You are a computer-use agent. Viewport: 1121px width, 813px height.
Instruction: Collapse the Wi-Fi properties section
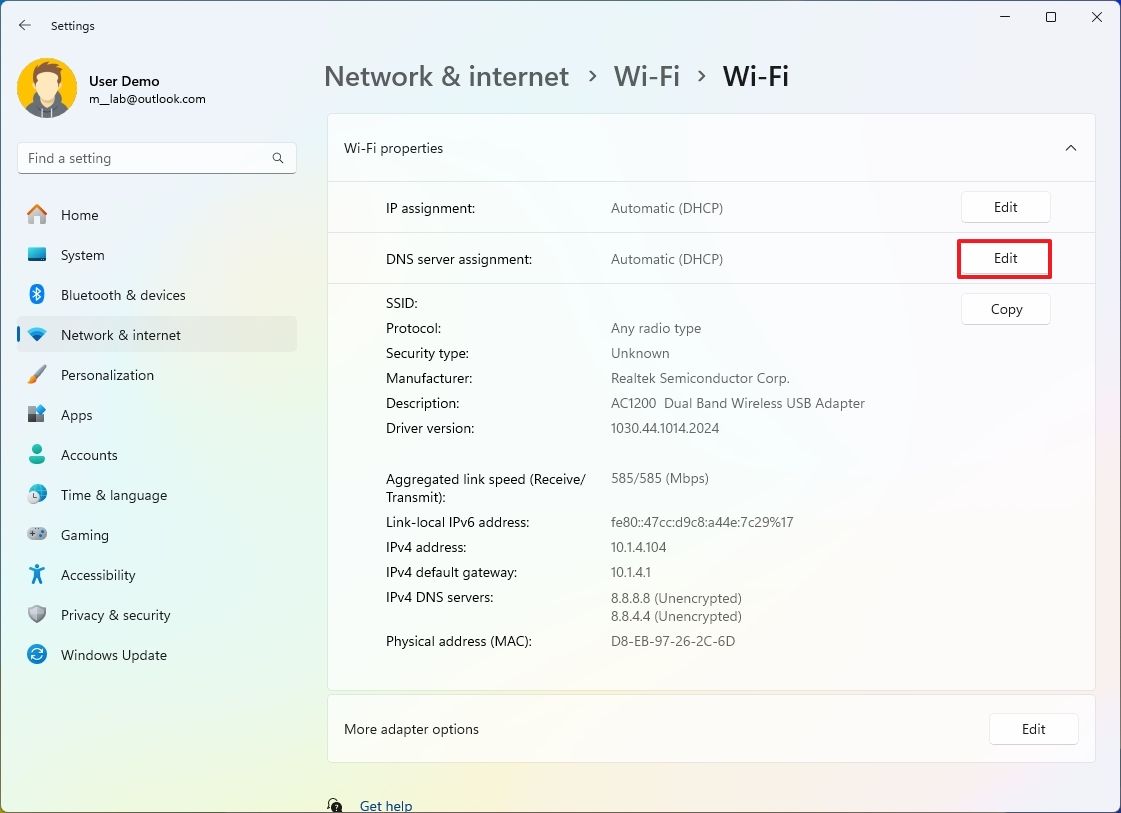[x=1070, y=147]
